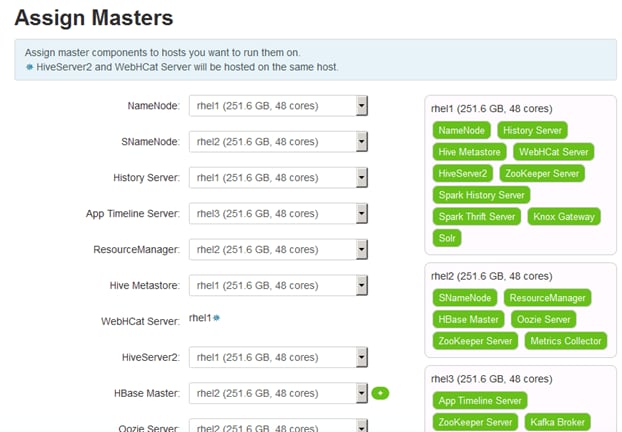The height and width of the screenshot is (432, 622).
Task: Click the NameNode tag under rhel1
Action: coord(461,130)
